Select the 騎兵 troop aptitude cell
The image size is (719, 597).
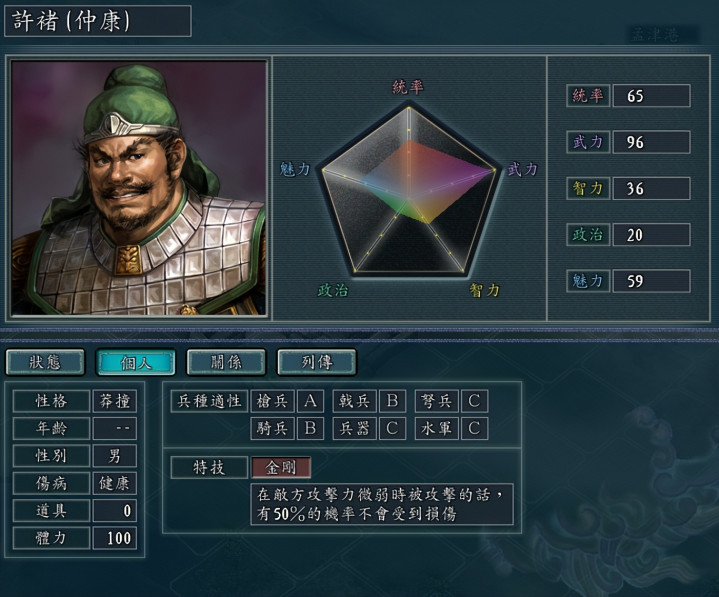[272, 428]
